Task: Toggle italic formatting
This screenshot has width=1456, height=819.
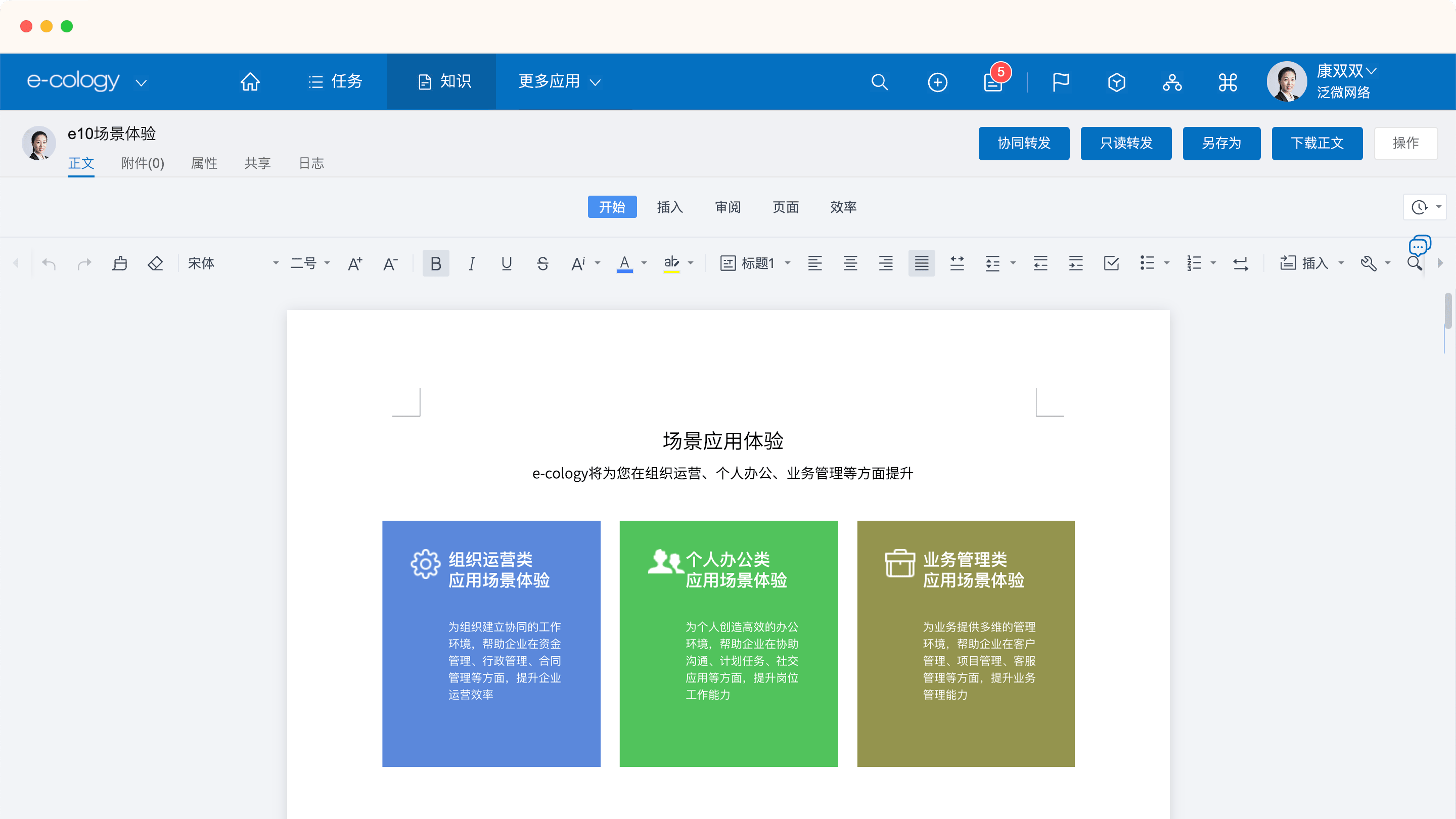Action: click(x=471, y=263)
